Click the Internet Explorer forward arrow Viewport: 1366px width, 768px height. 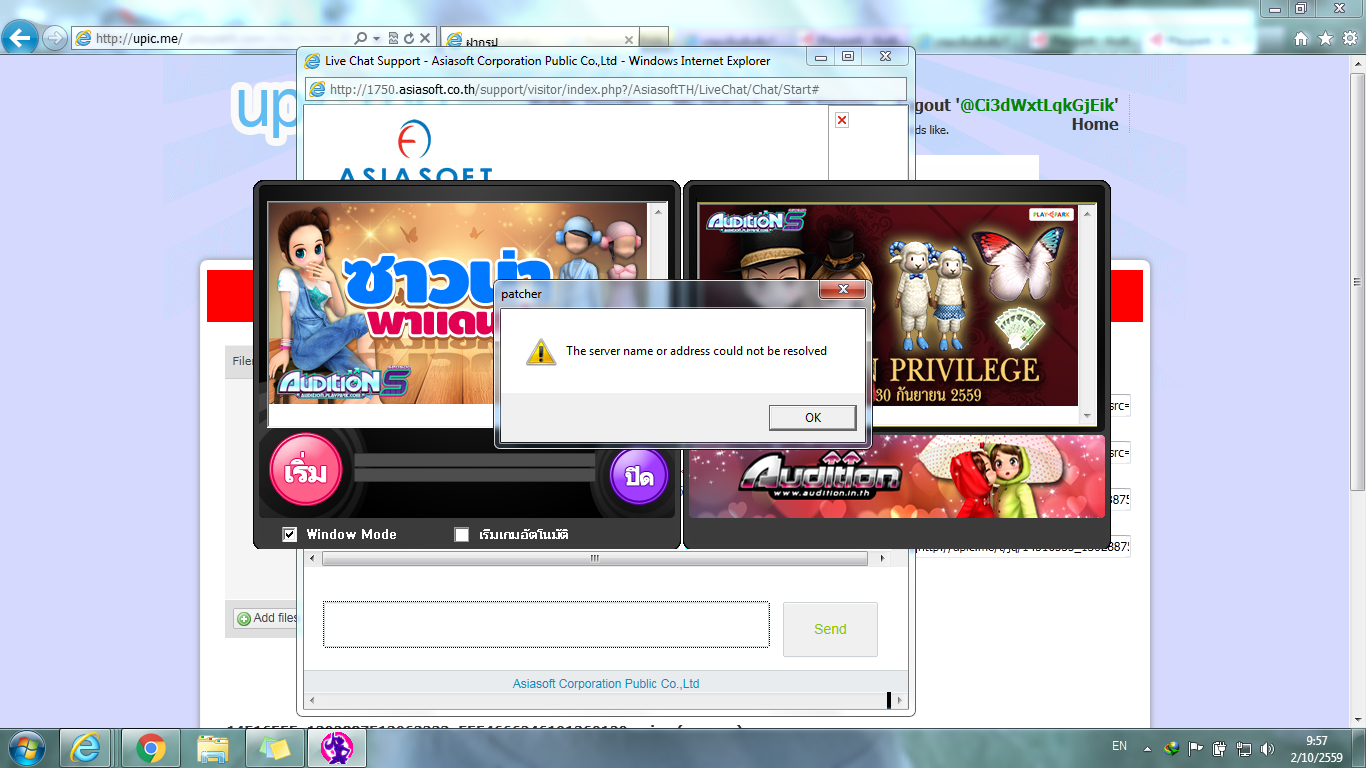tap(54, 38)
